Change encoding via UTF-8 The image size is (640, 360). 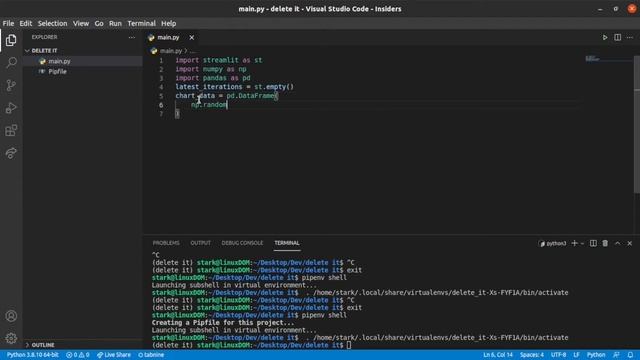(558, 355)
